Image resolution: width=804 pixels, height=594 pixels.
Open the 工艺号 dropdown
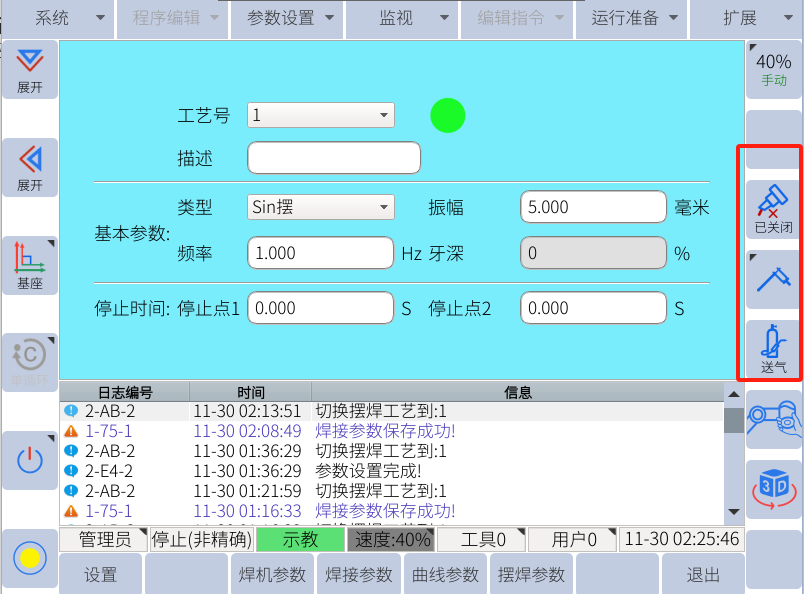pyautogui.click(x=321, y=115)
